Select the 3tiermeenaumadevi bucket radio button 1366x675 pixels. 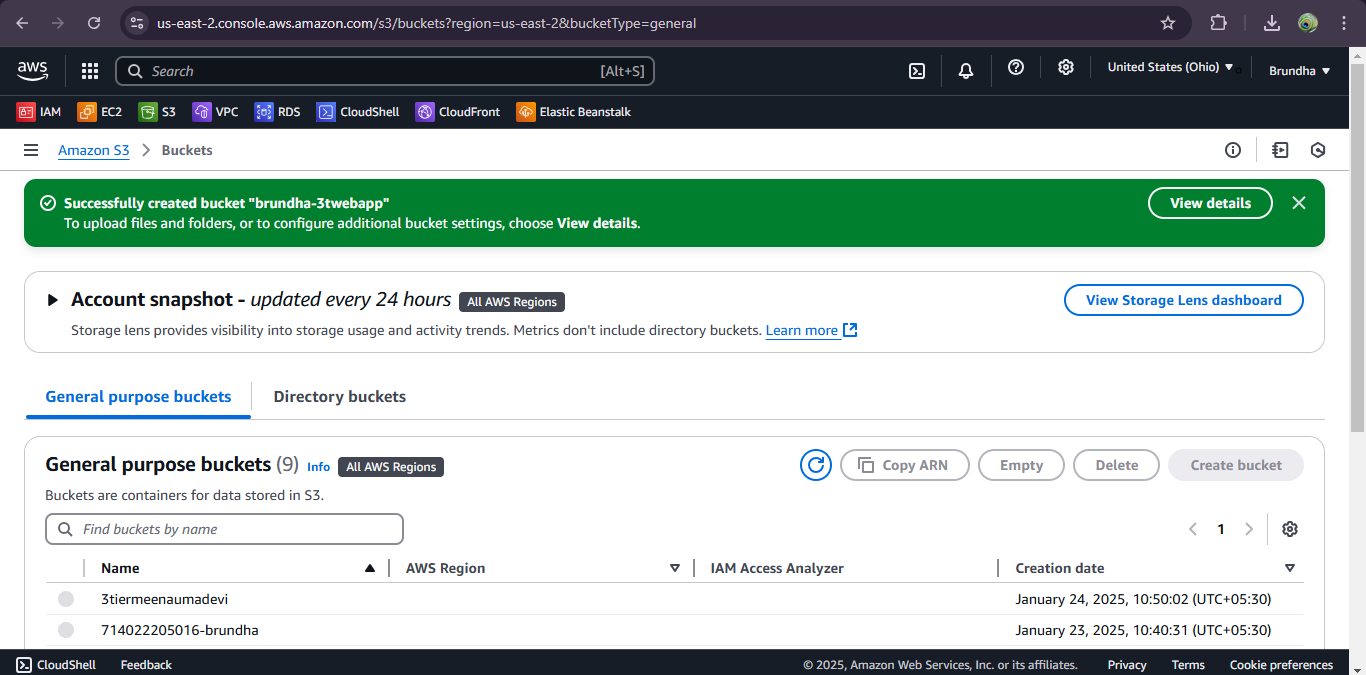pos(66,599)
